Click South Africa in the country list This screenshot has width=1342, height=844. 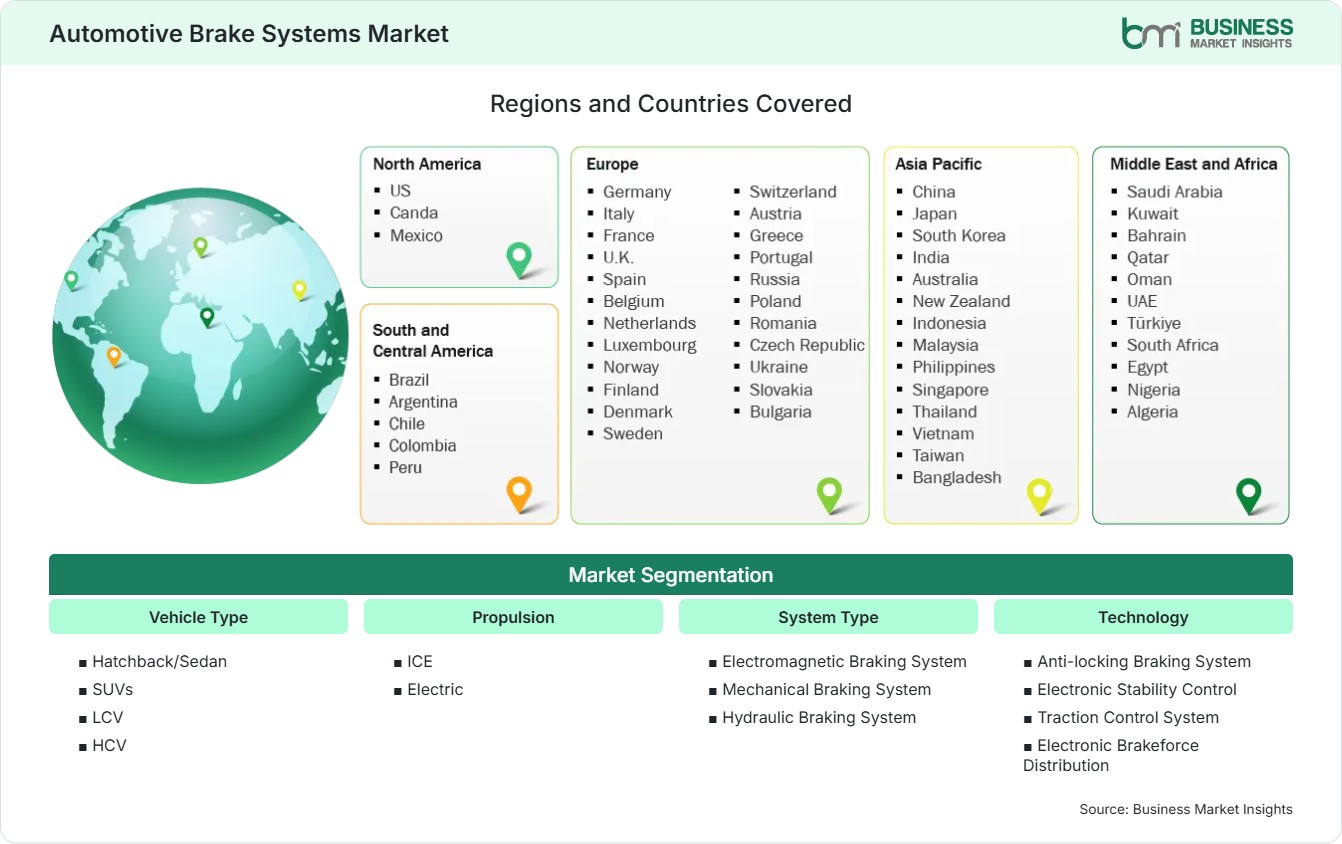click(1173, 345)
